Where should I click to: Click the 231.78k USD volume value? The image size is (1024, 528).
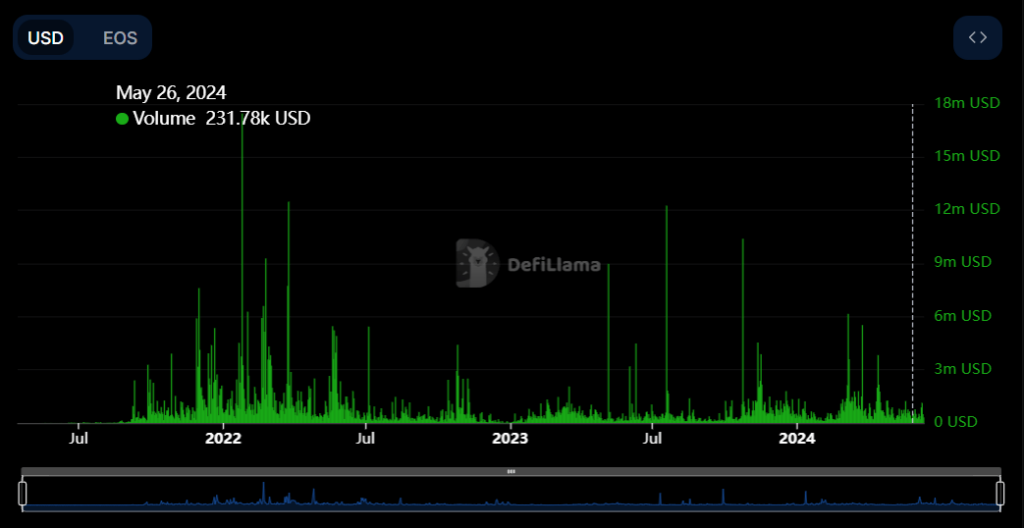click(258, 119)
